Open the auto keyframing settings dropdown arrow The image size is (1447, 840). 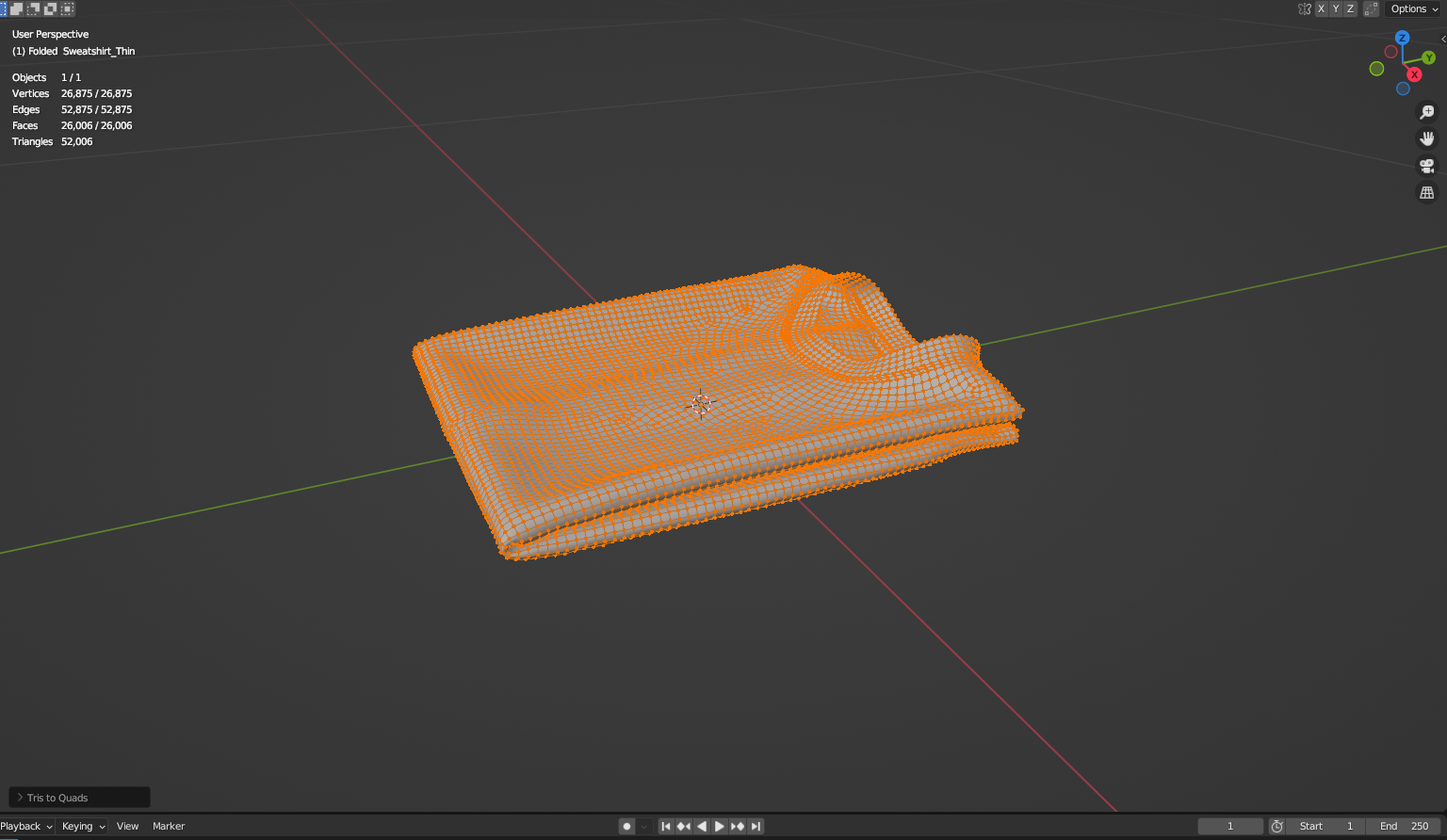coord(644,826)
